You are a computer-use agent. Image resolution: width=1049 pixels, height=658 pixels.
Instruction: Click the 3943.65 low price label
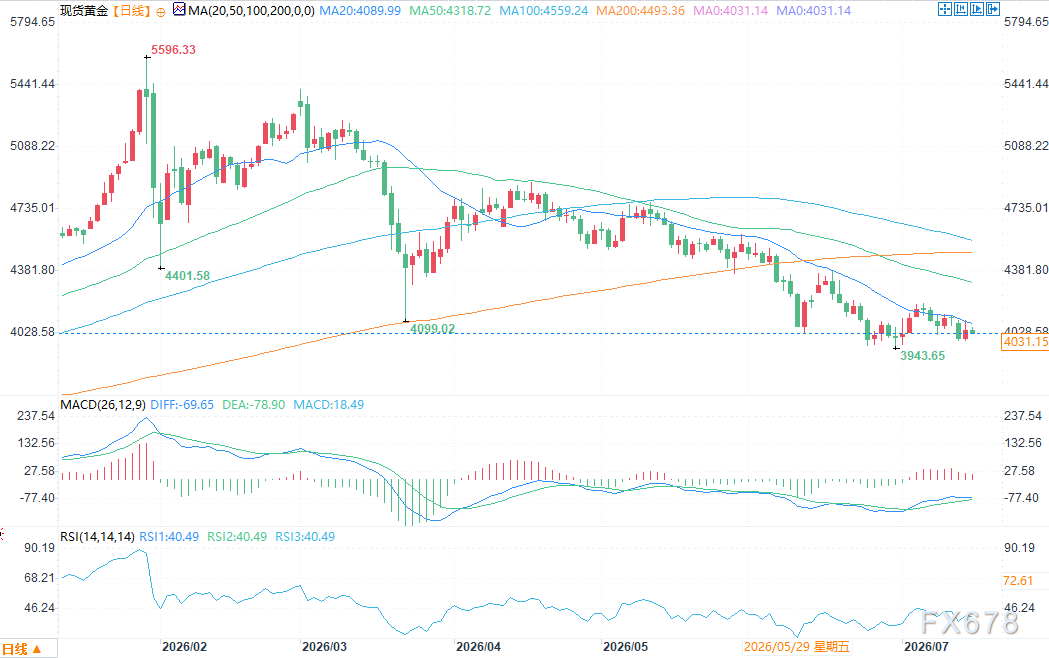923,356
